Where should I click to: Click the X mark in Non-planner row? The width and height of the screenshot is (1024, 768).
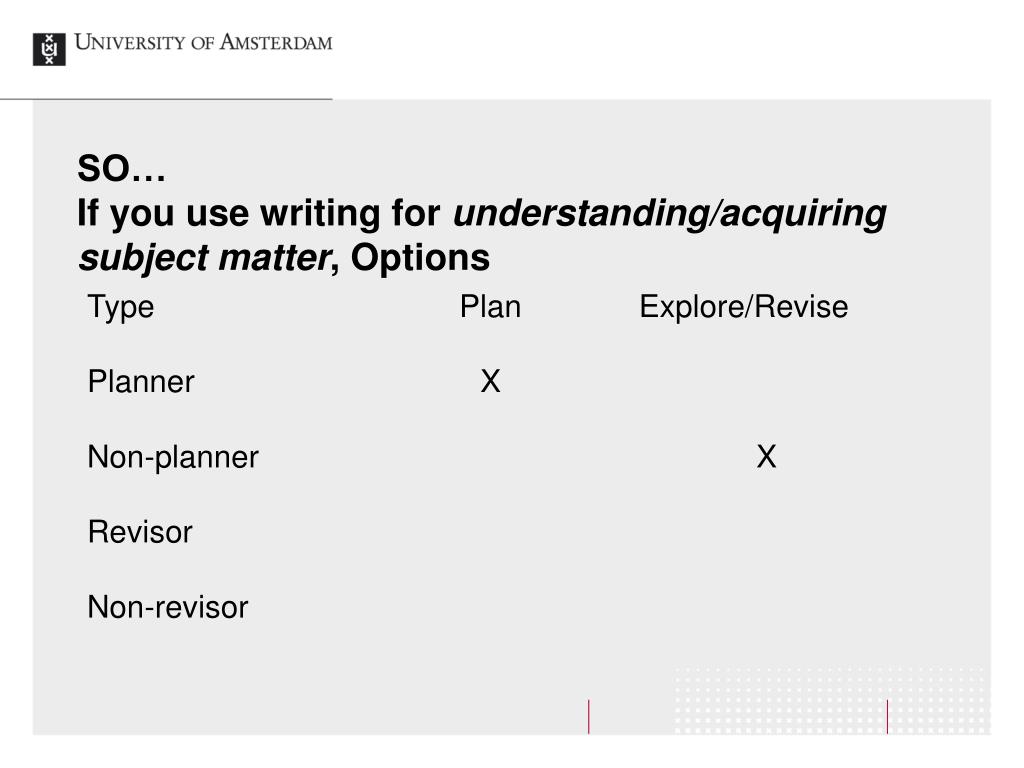767,456
